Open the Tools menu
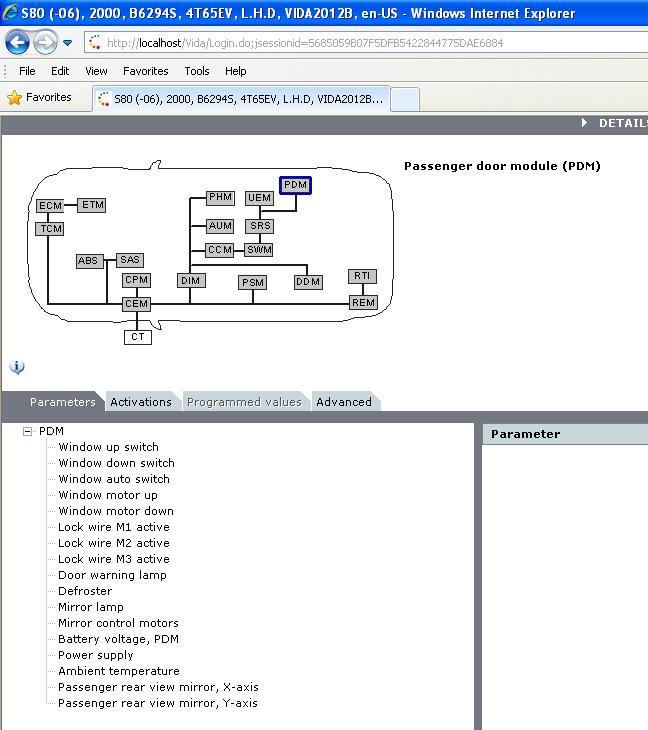This screenshot has height=730, width=648. [x=197, y=71]
